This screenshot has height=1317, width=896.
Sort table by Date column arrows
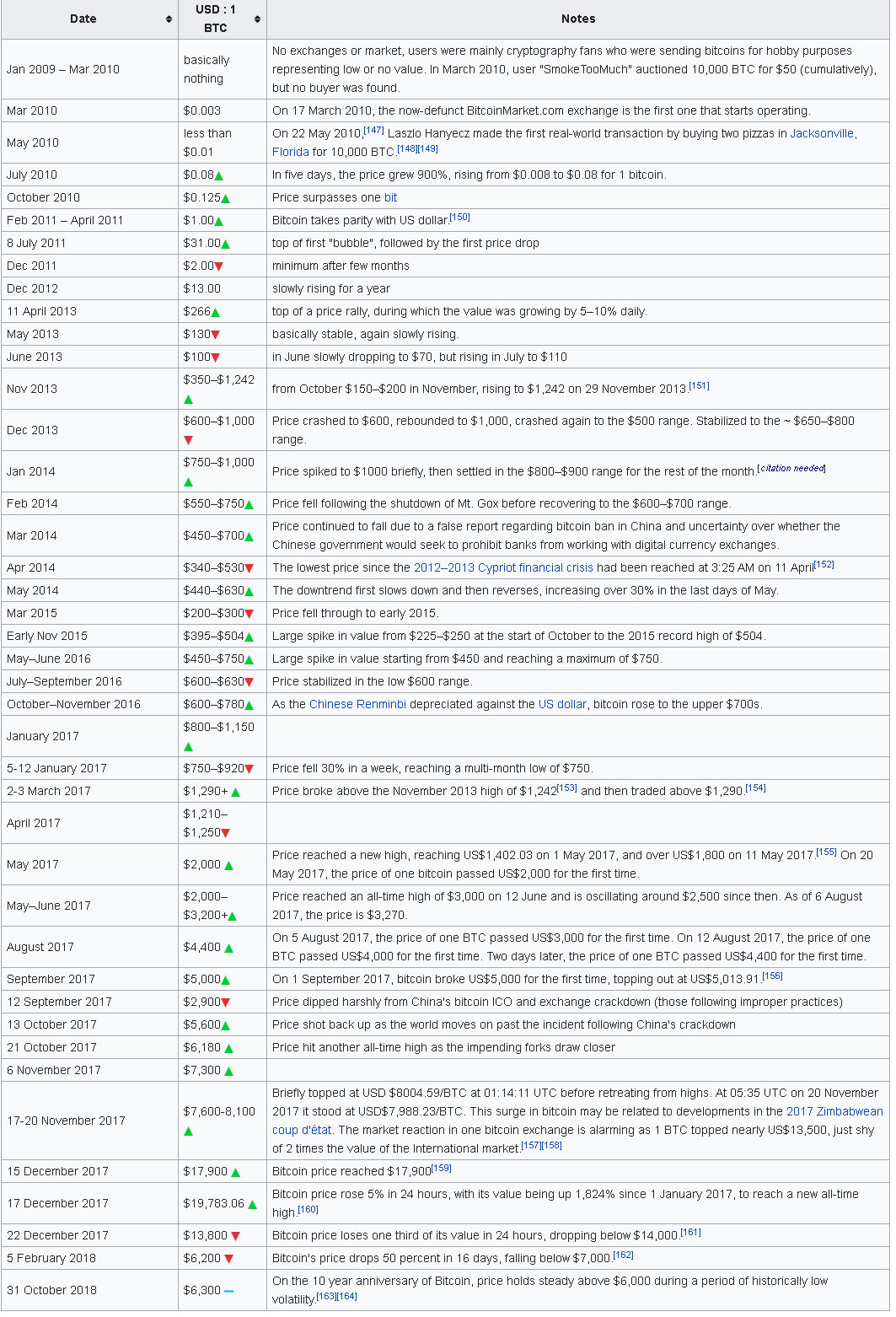click(x=169, y=19)
